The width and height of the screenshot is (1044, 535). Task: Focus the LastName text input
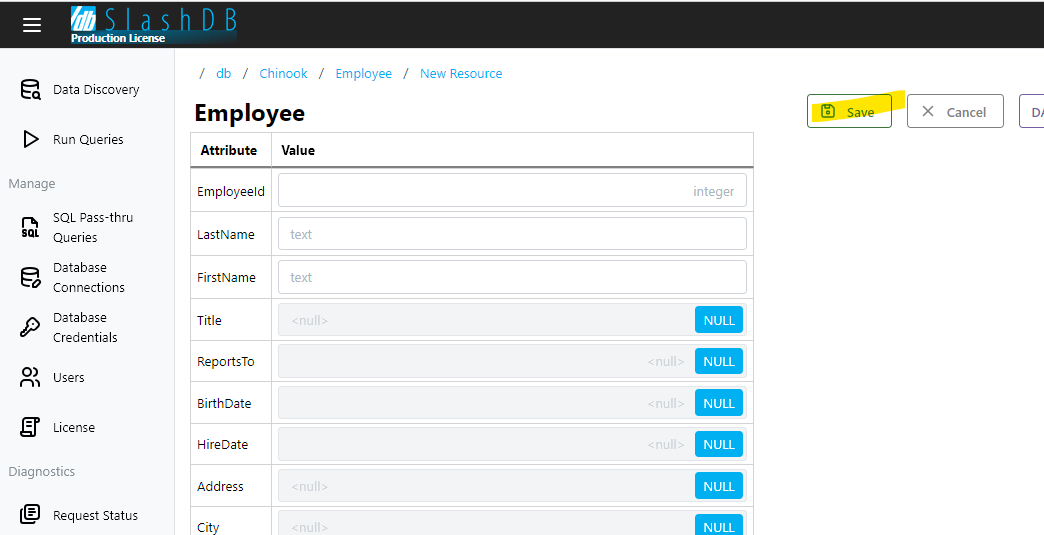tap(511, 234)
